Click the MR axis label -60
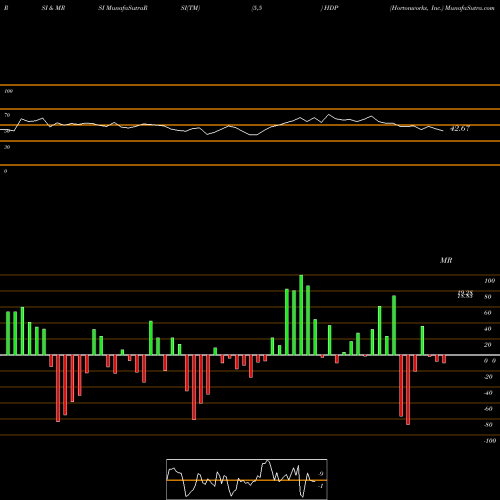500x500 pixels. pos(488,409)
